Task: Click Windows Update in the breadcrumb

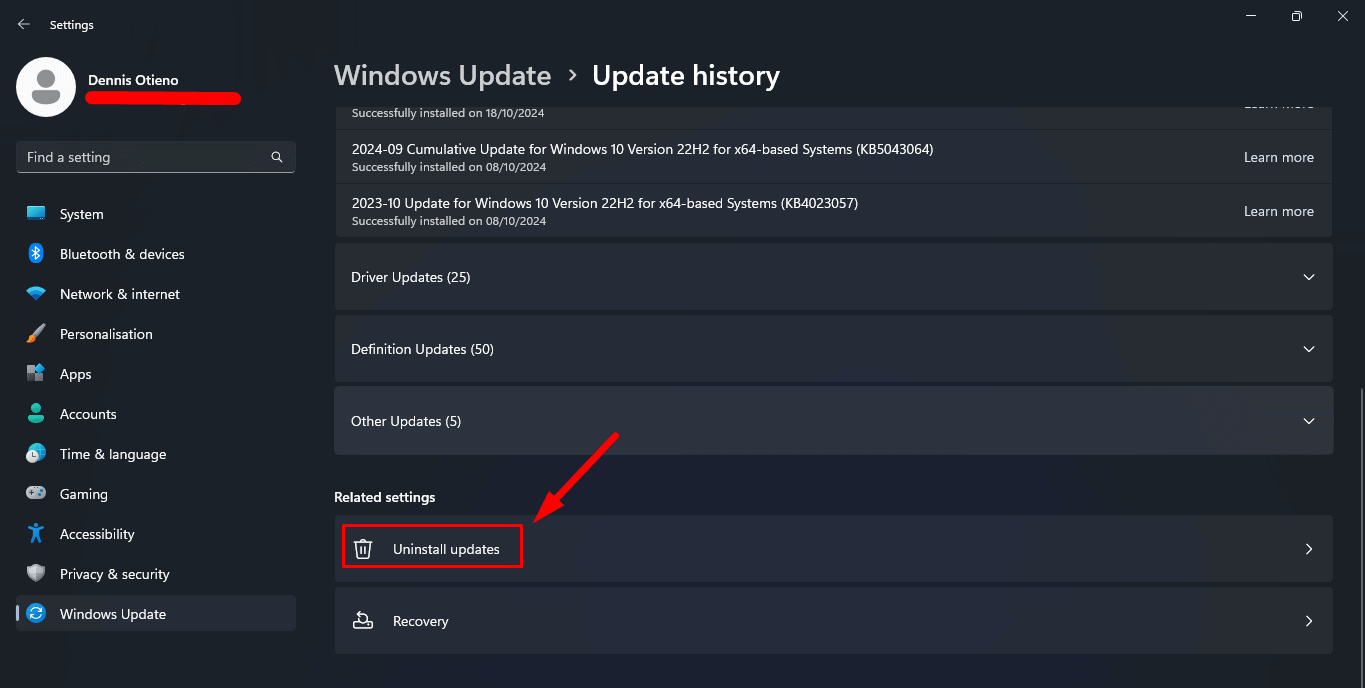Action: click(x=442, y=75)
